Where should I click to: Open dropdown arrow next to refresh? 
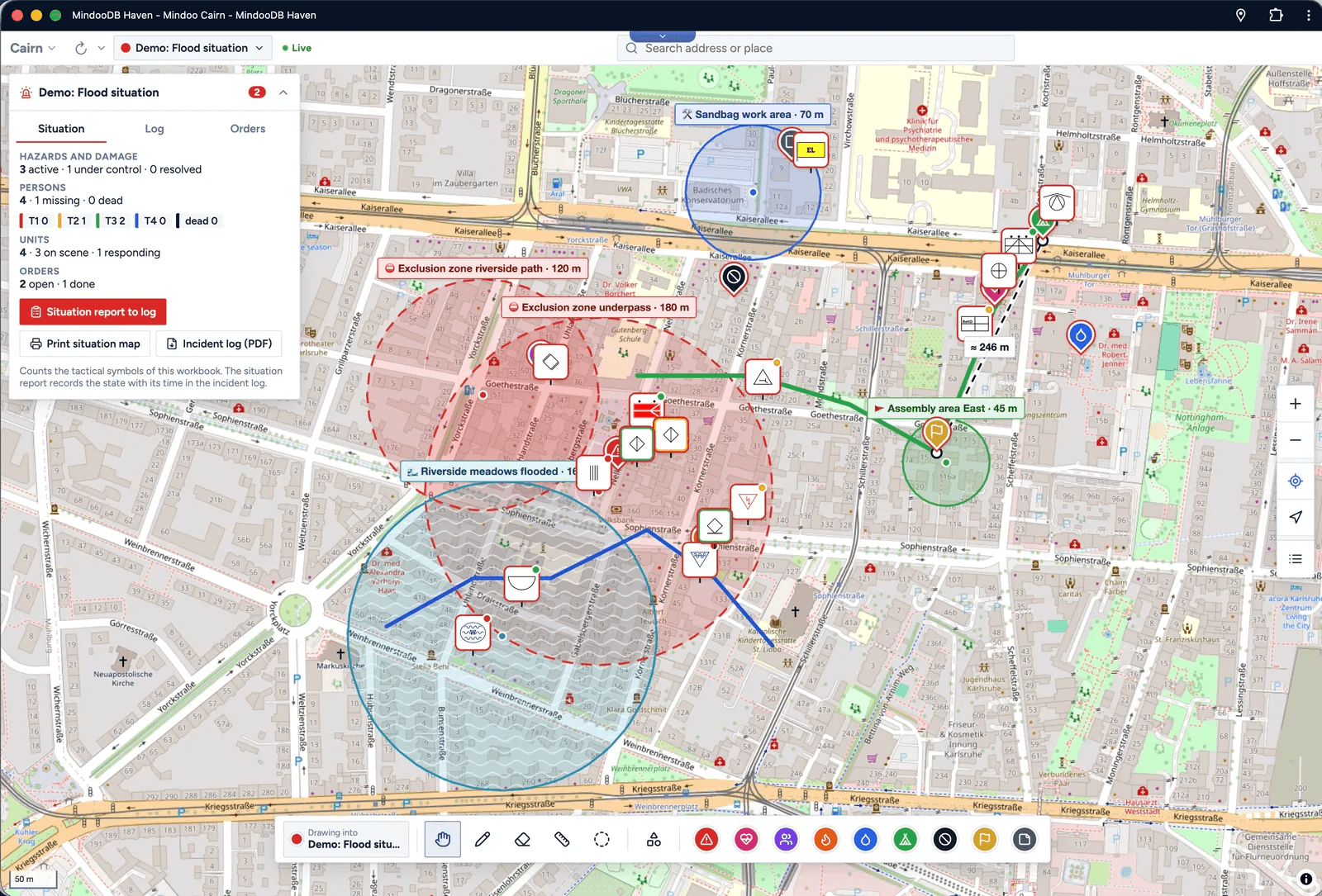101,48
